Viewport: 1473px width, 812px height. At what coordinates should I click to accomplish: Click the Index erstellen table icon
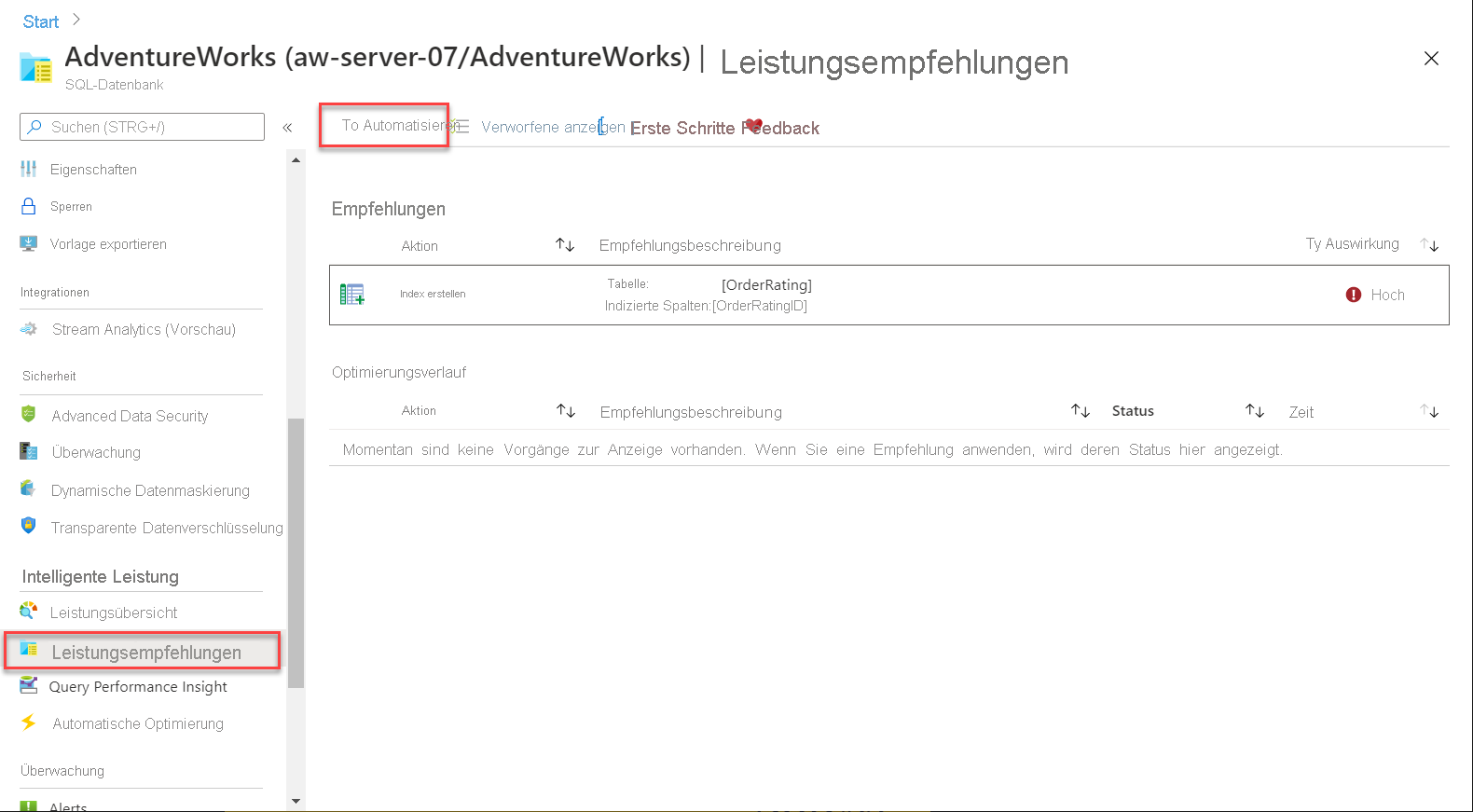352,295
